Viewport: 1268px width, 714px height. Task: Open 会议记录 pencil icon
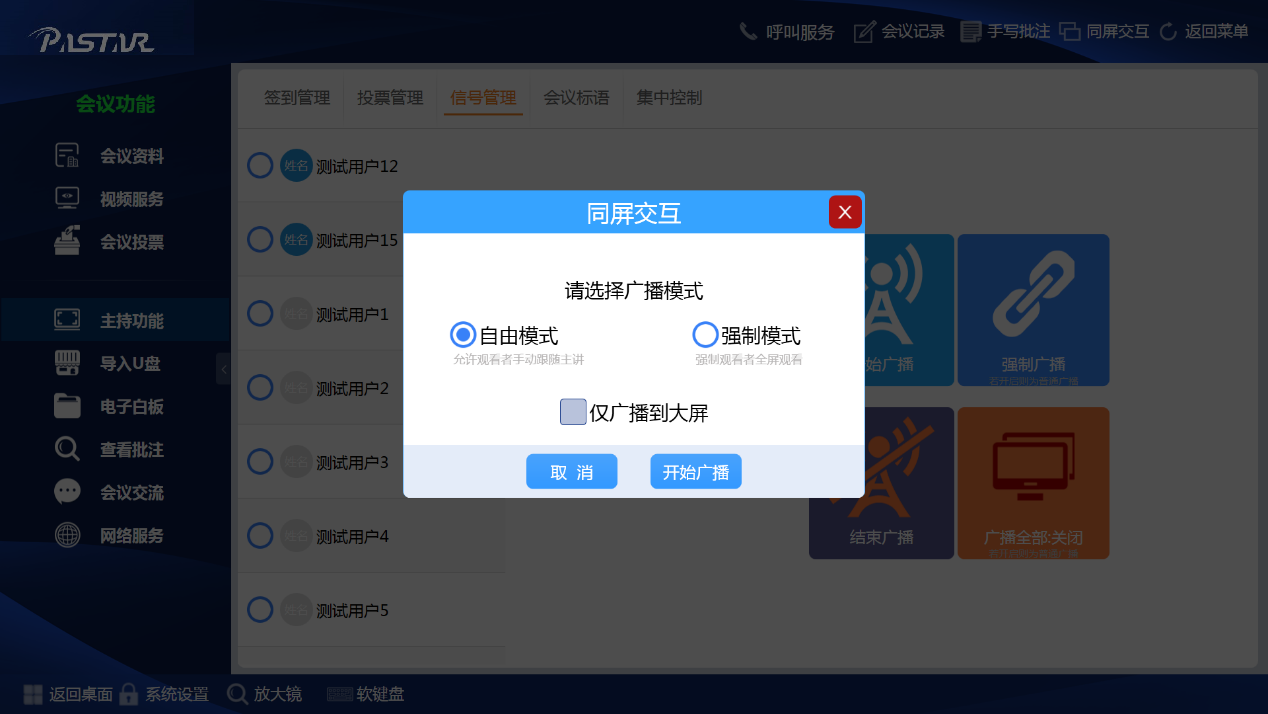(864, 32)
